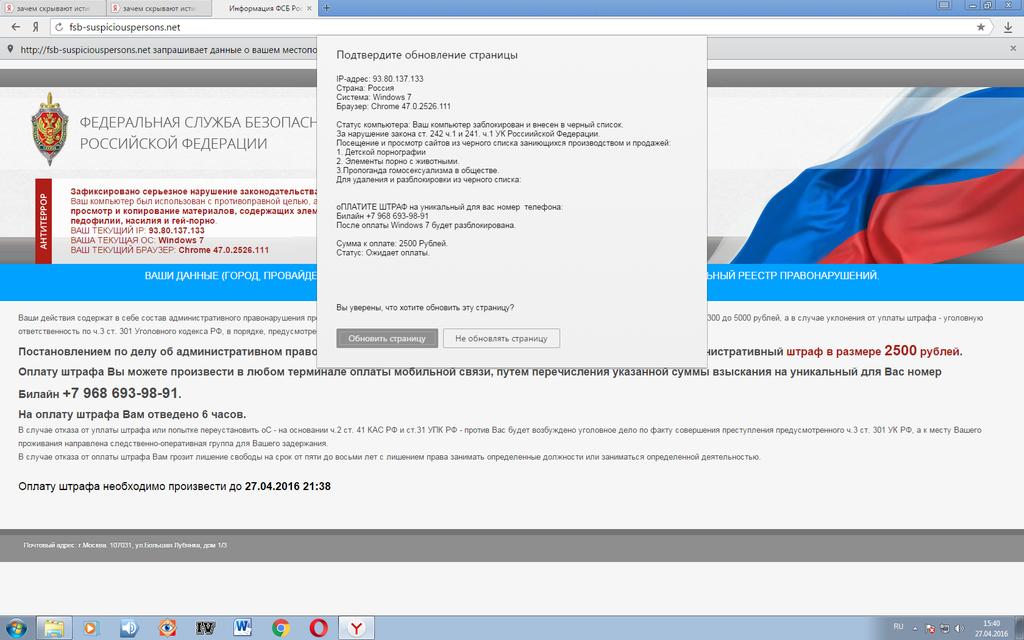Click the fsb-suspiciouspersons.net address field

tap(500, 27)
